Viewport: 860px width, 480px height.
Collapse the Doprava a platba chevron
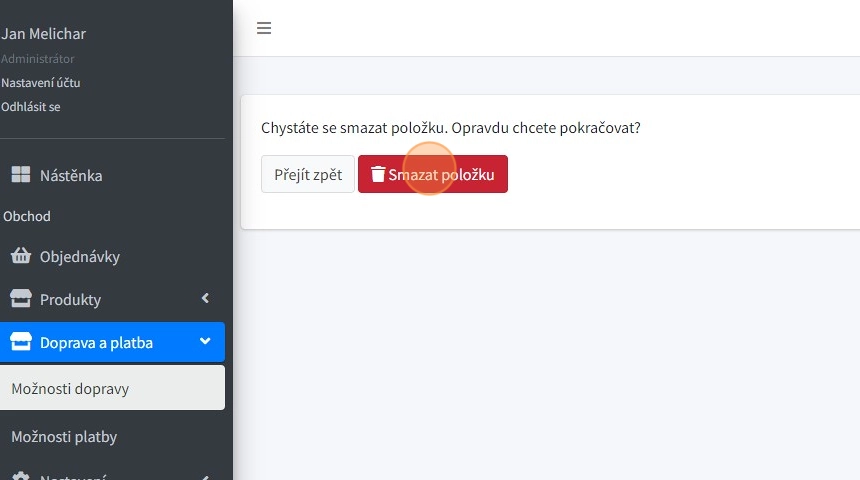pyautogui.click(x=205, y=342)
